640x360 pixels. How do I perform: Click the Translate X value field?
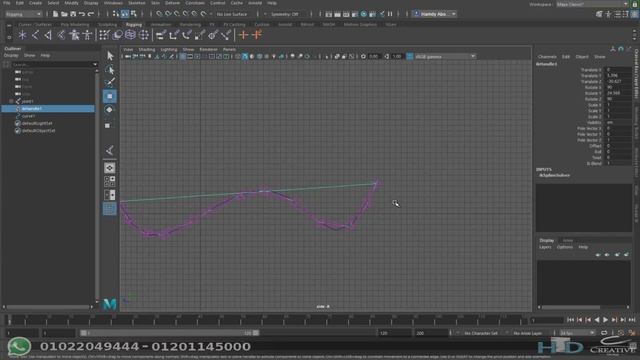point(618,70)
